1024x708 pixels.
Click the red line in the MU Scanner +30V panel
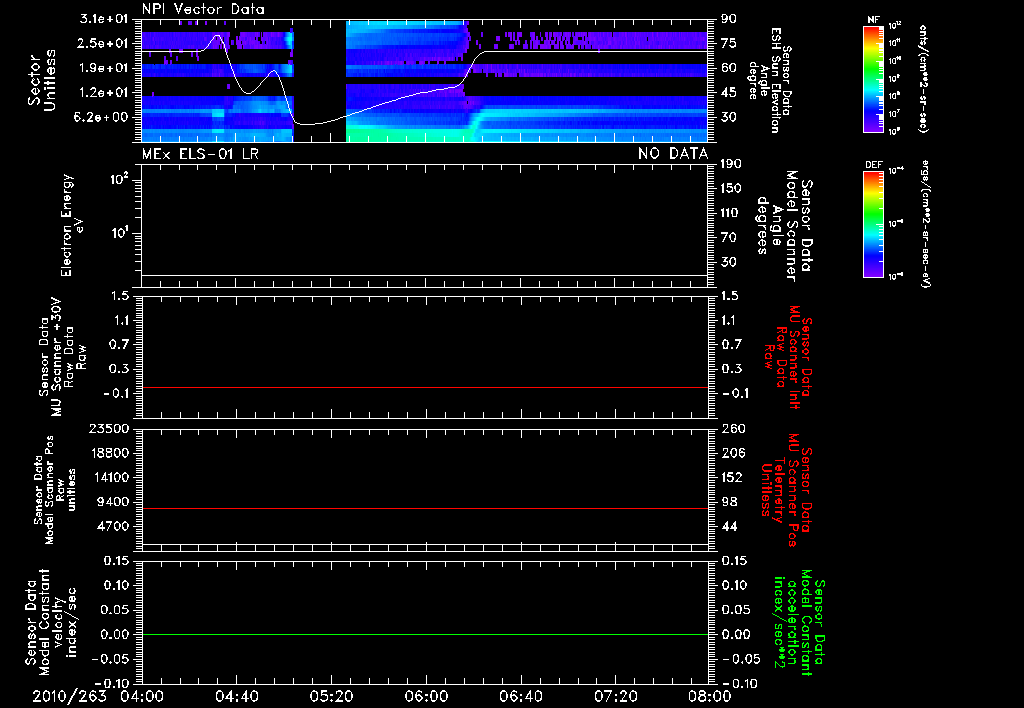424,387
